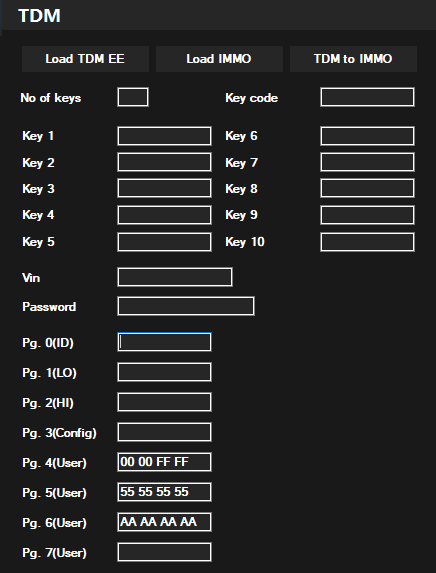Select the Password text box
The image size is (436, 573).
(x=186, y=306)
